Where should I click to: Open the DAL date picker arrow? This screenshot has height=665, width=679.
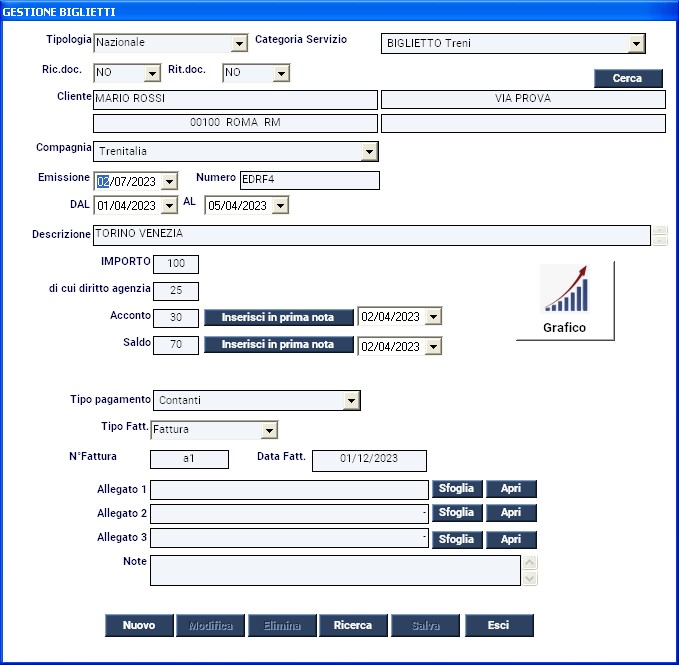pyautogui.click(x=169, y=206)
